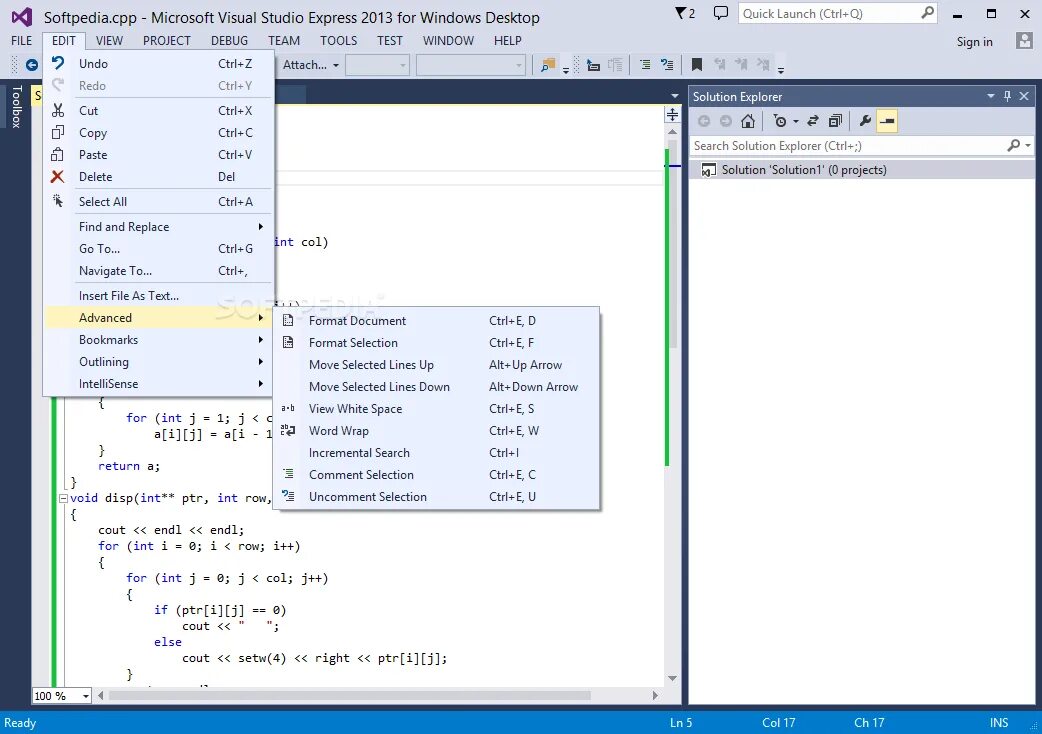Click the Sign in link

pos(974,41)
